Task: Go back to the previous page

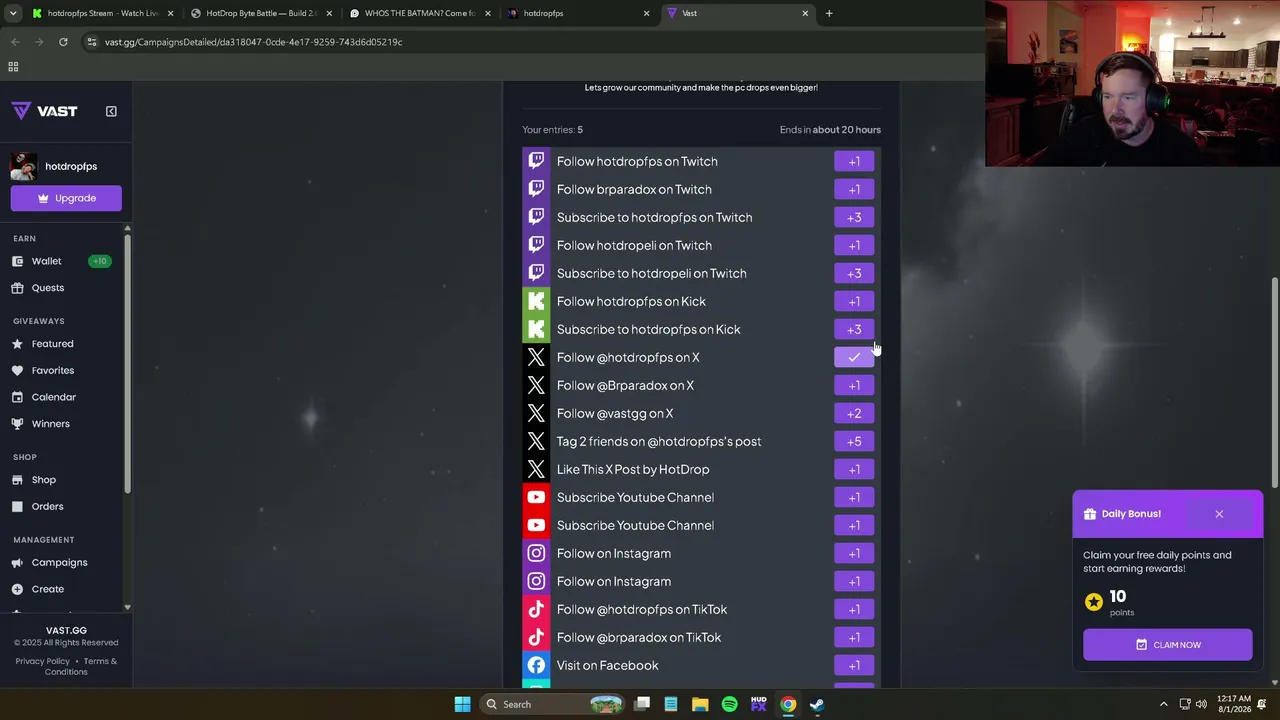Action: (x=15, y=42)
